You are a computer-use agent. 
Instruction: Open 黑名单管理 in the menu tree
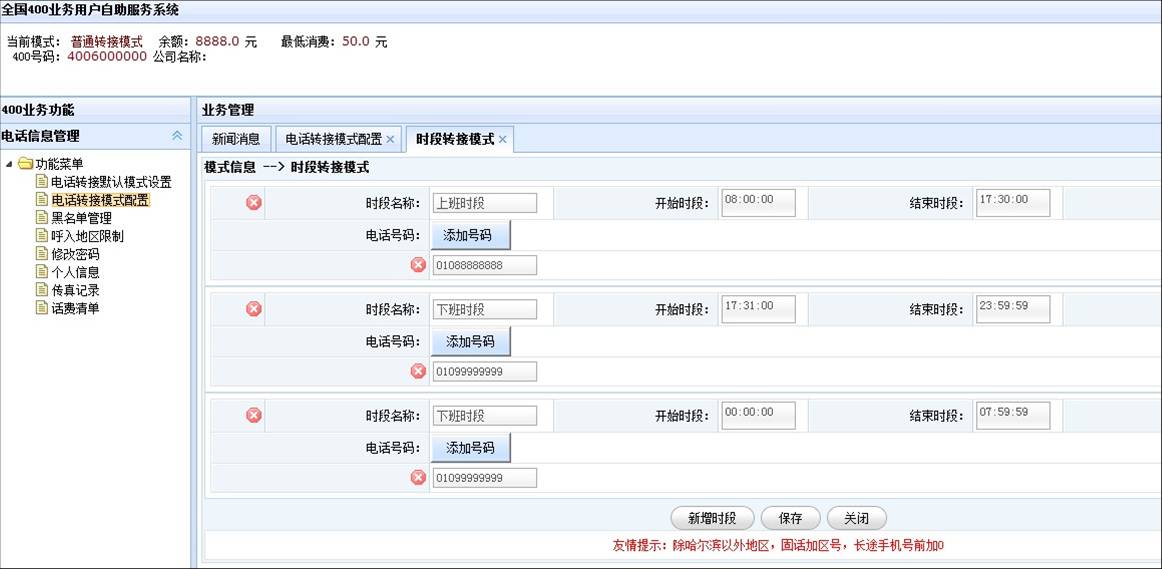[x=81, y=218]
